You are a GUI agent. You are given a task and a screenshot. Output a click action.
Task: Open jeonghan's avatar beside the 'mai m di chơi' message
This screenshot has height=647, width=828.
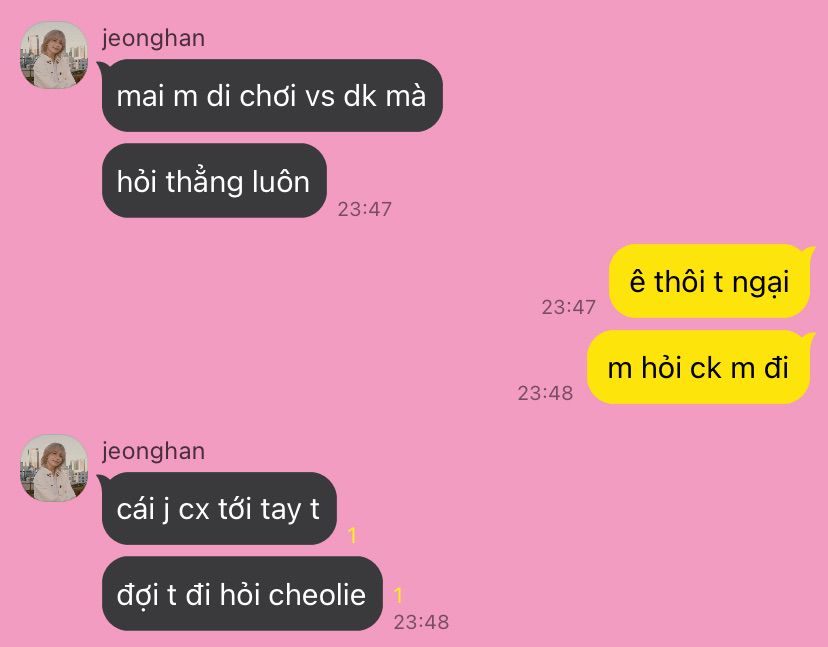(53, 54)
